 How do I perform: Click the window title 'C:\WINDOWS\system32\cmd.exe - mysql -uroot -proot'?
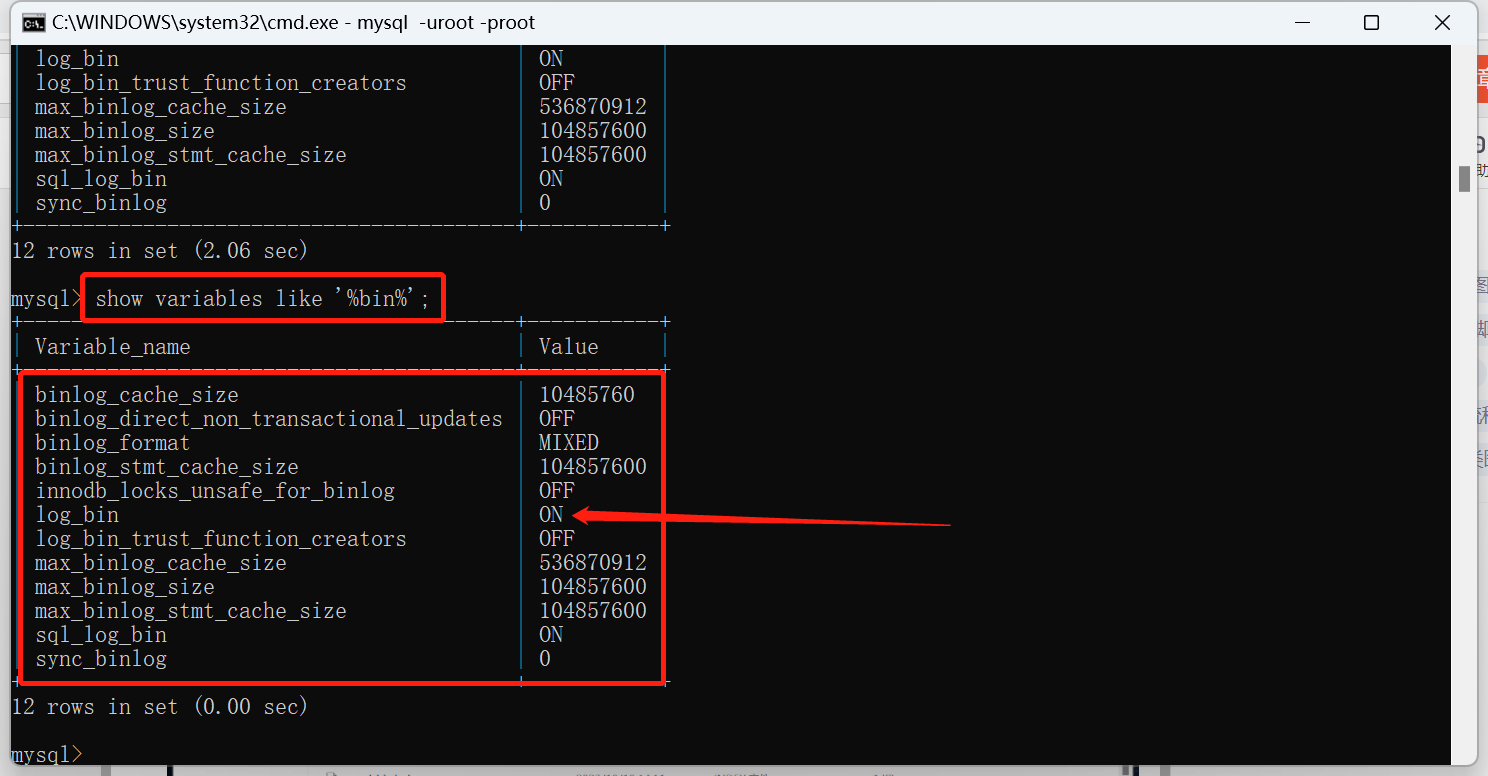(x=293, y=22)
